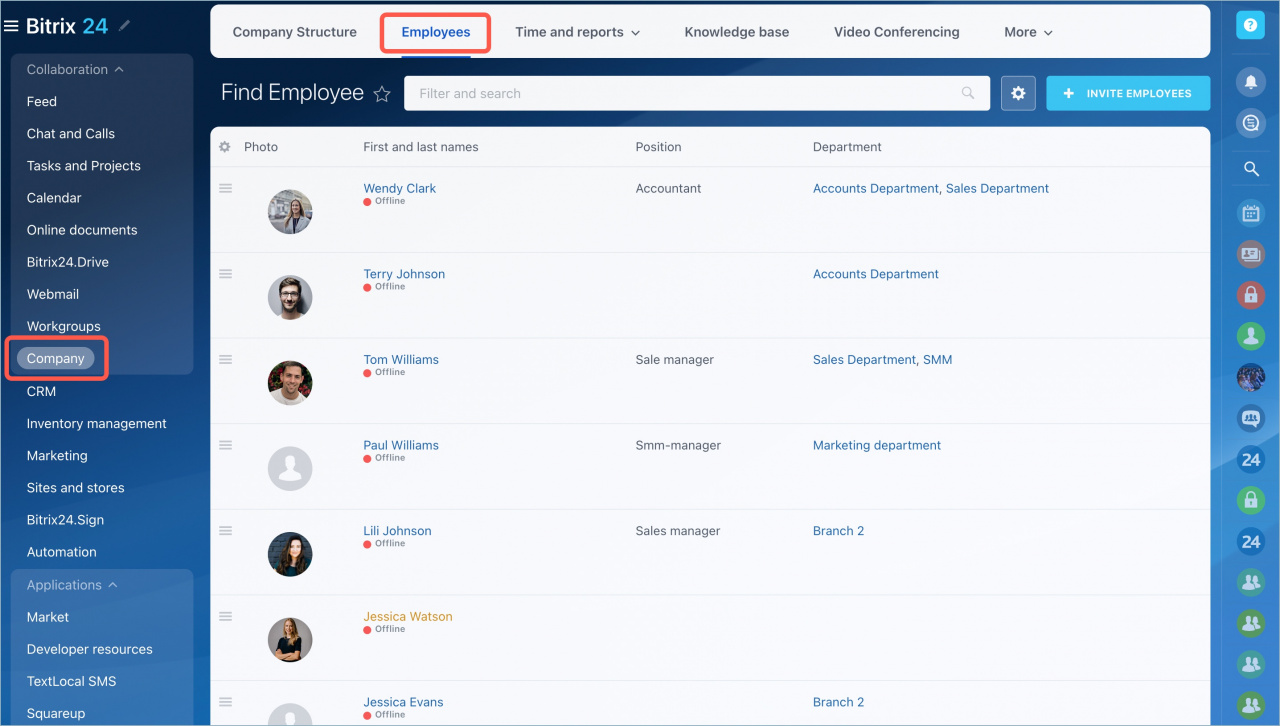This screenshot has width=1280, height=726.
Task: Open Webmail menu item
Action: 53,294
